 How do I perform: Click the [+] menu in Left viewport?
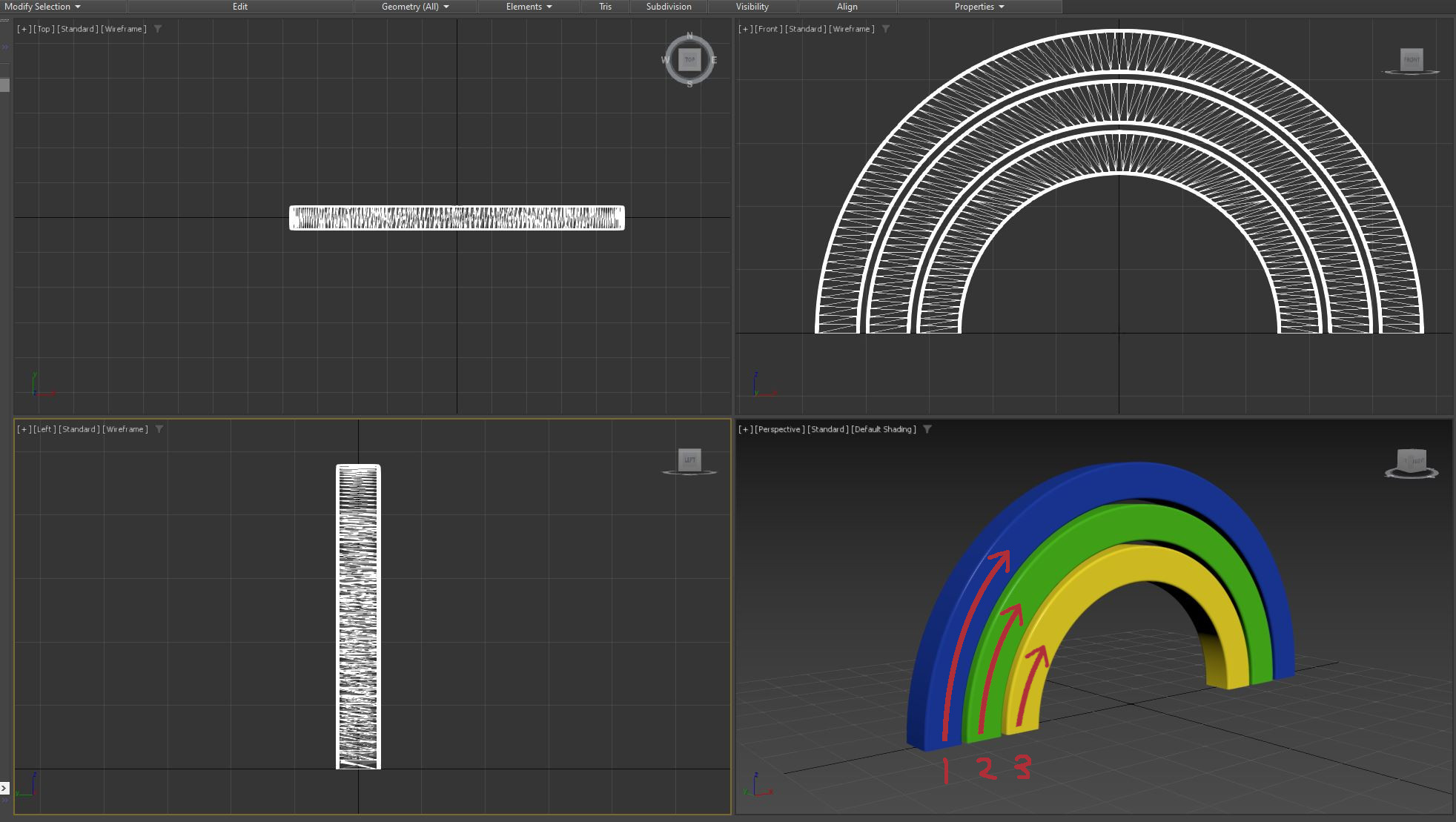[x=24, y=429]
